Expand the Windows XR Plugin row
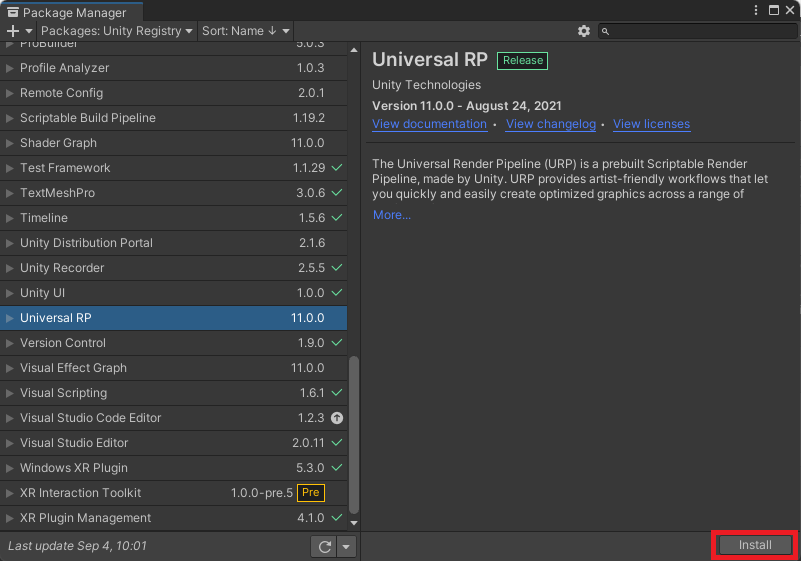 [9, 468]
